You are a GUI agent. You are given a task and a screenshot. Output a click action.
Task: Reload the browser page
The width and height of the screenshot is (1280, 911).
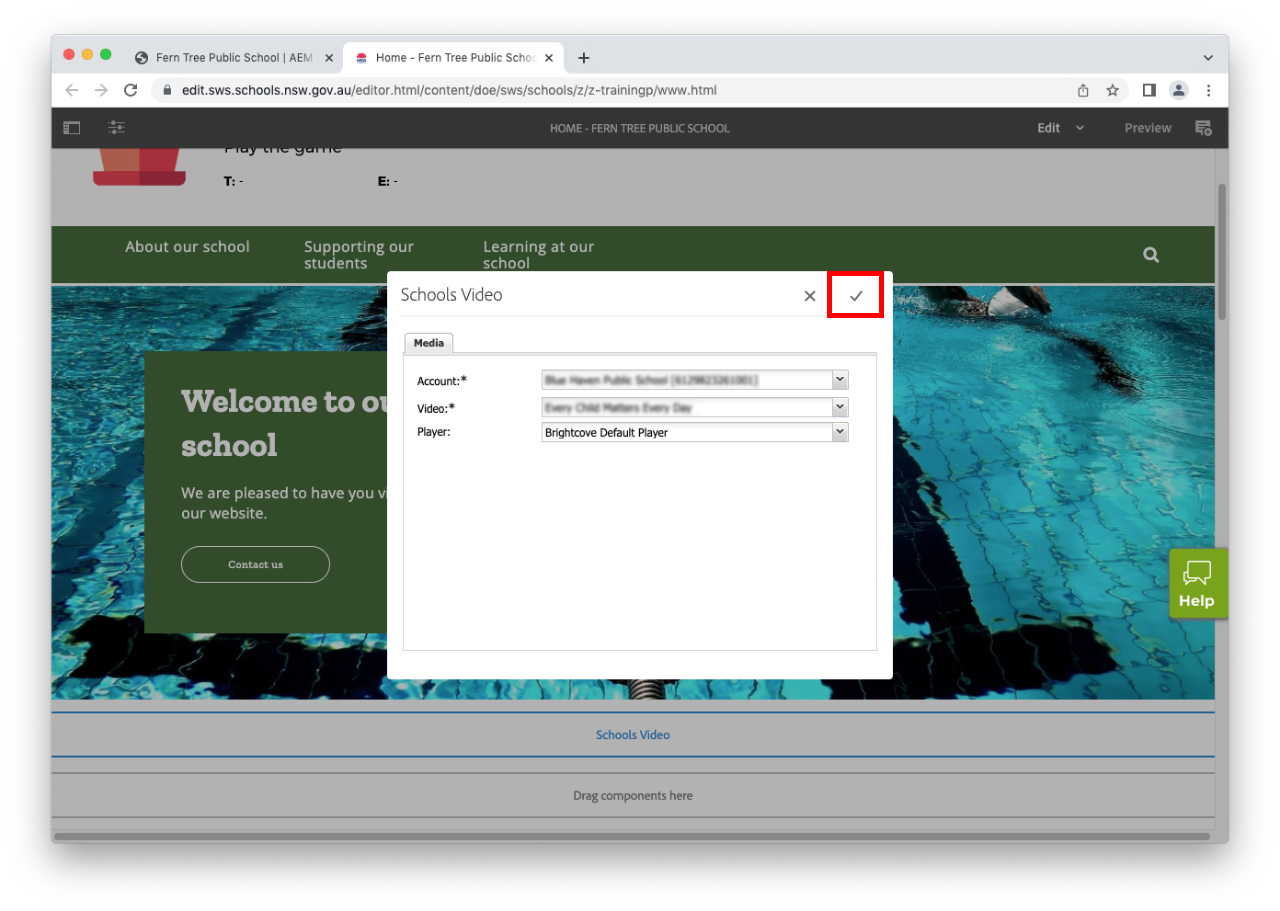[x=130, y=90]
